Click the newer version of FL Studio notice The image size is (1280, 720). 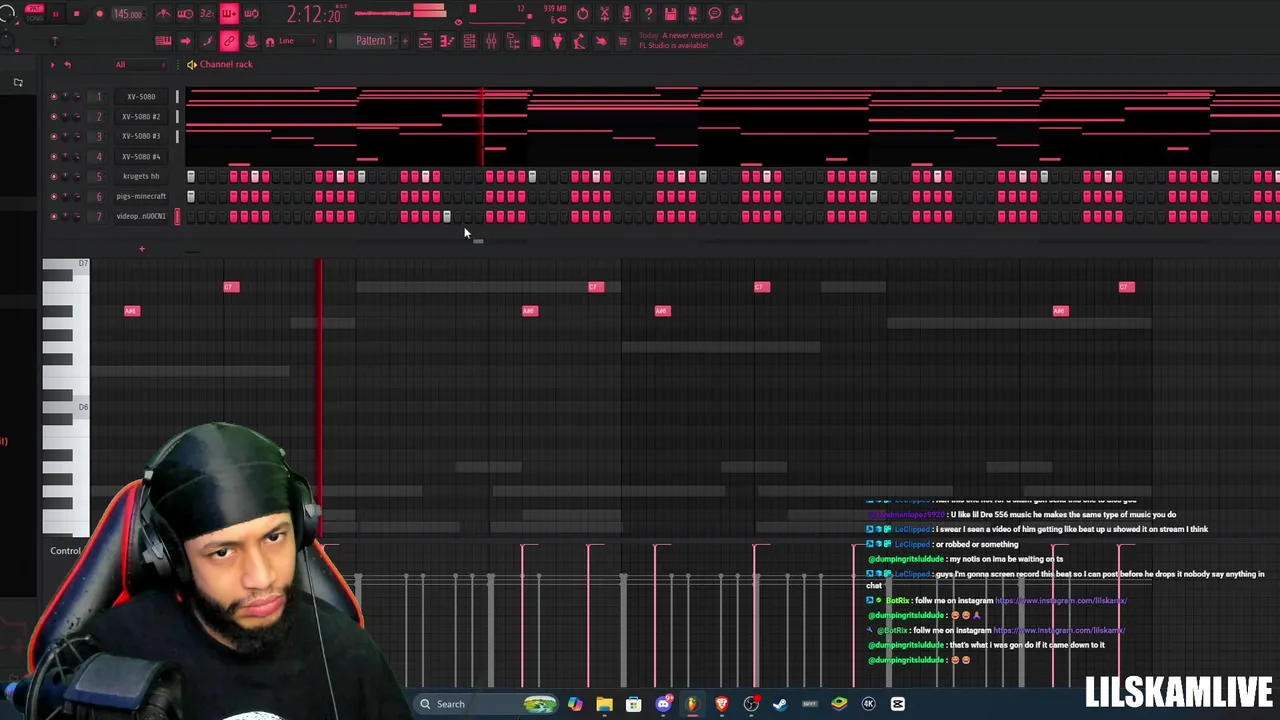click(681, 41)
